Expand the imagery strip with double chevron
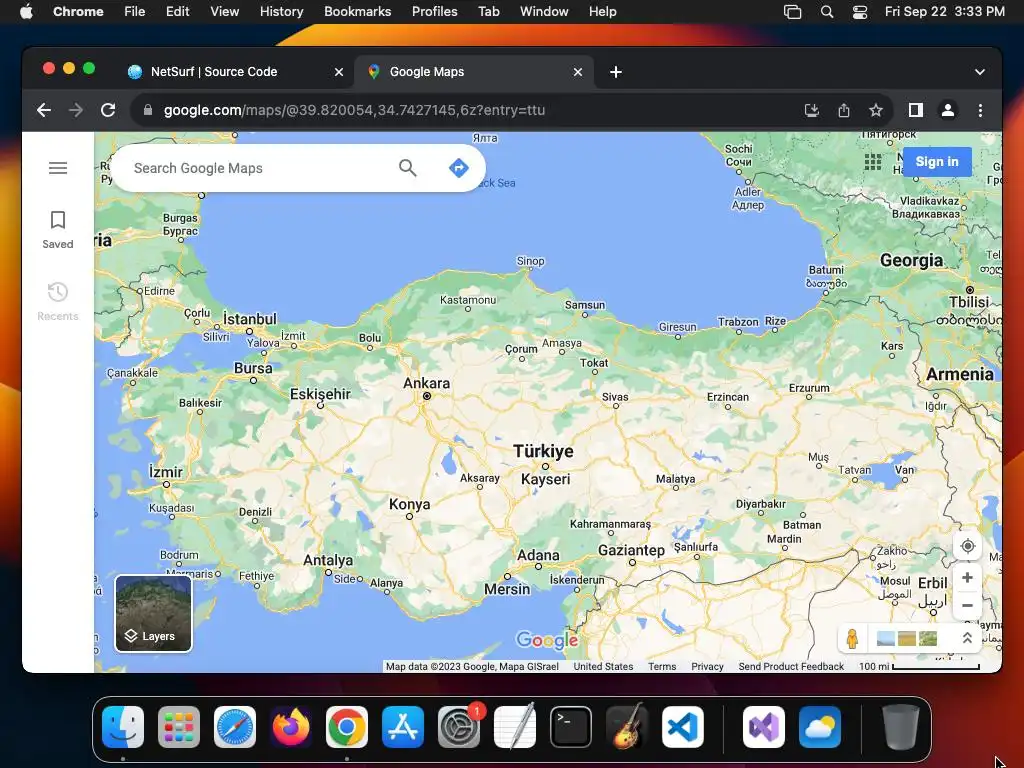The image size is (1024, 768). pyautogui.click(x=967, y=638)
